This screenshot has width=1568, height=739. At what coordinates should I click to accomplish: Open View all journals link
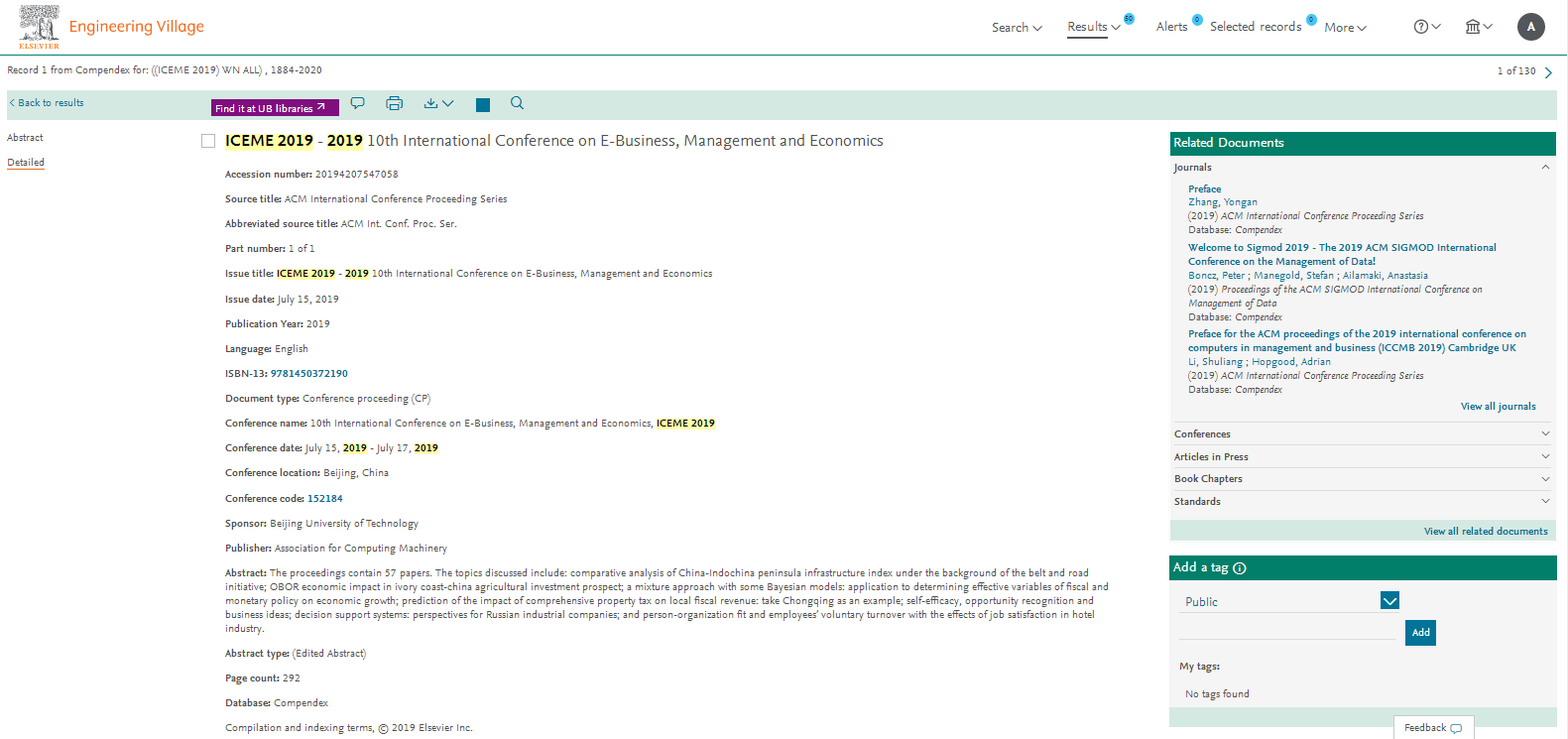tap(1498, 407)
